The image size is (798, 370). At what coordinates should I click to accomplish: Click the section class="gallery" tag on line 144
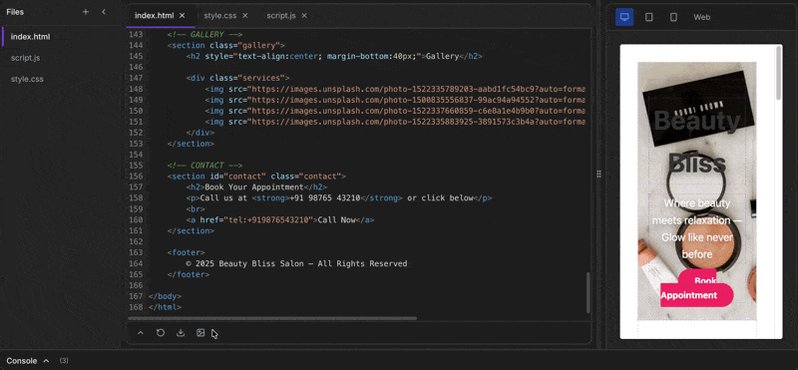[x=226, y=45]
